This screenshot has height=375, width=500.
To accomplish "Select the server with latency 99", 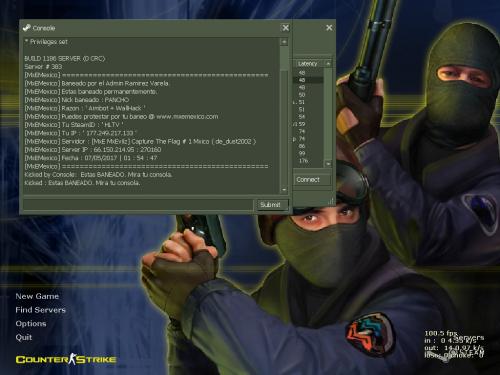I will pyautogui.click(x=308, y=153).
